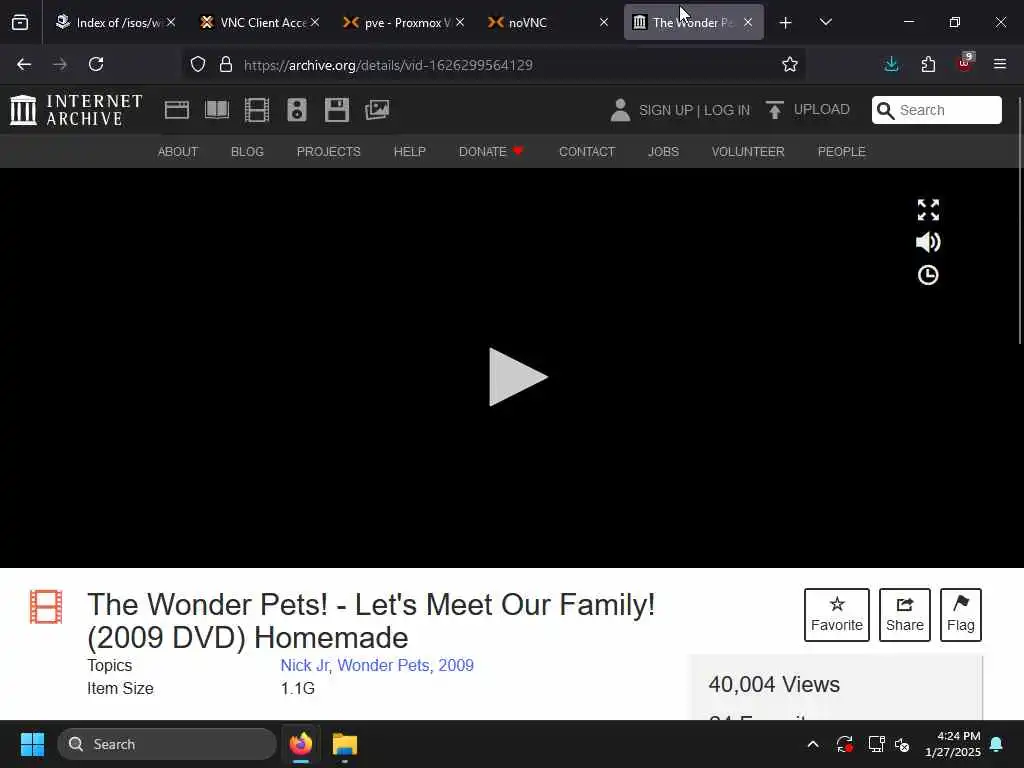Click the PEOPLE navigation link

(x=842, y=152)
